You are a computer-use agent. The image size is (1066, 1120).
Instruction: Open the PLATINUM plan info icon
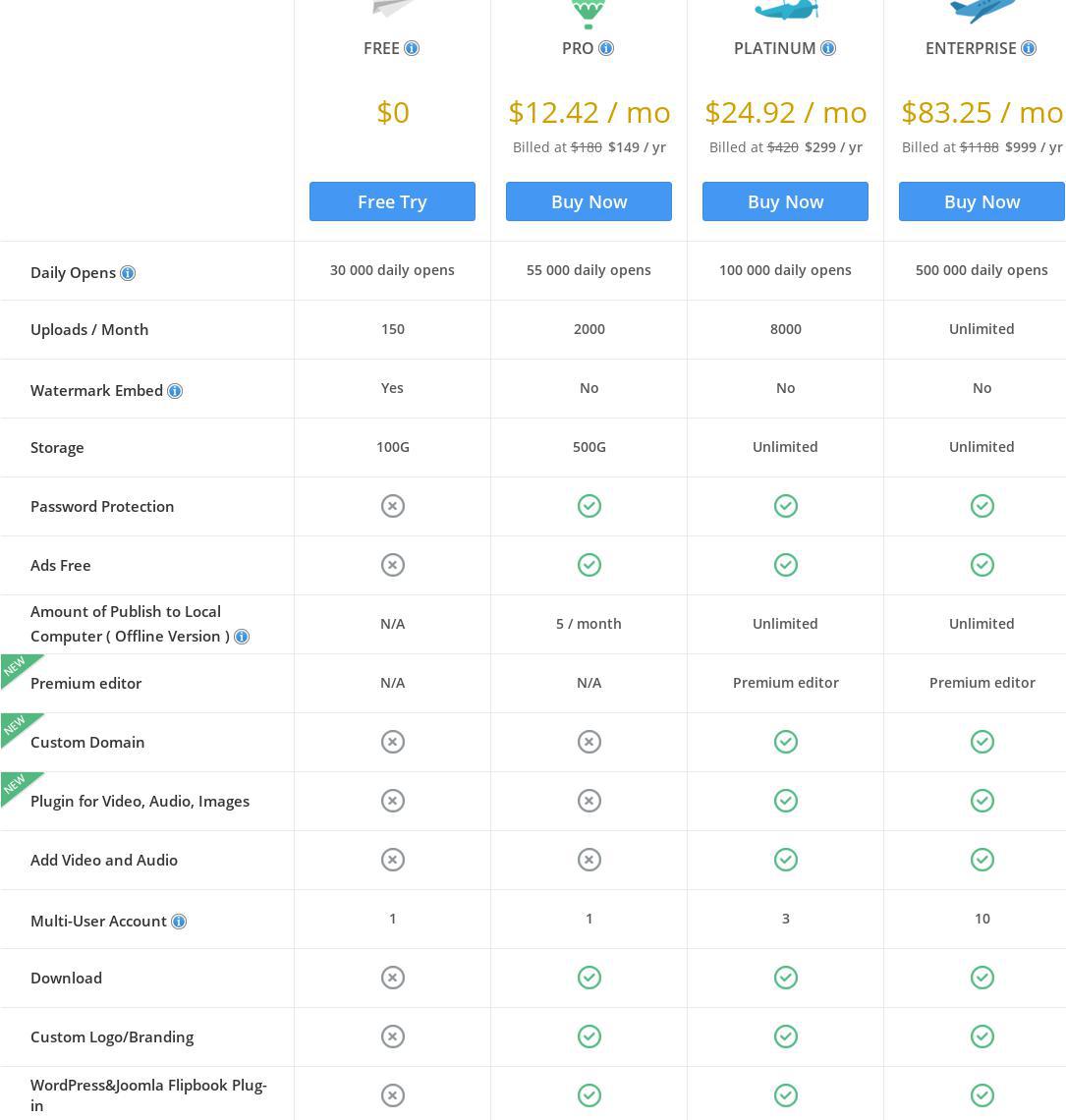point(828,48)
